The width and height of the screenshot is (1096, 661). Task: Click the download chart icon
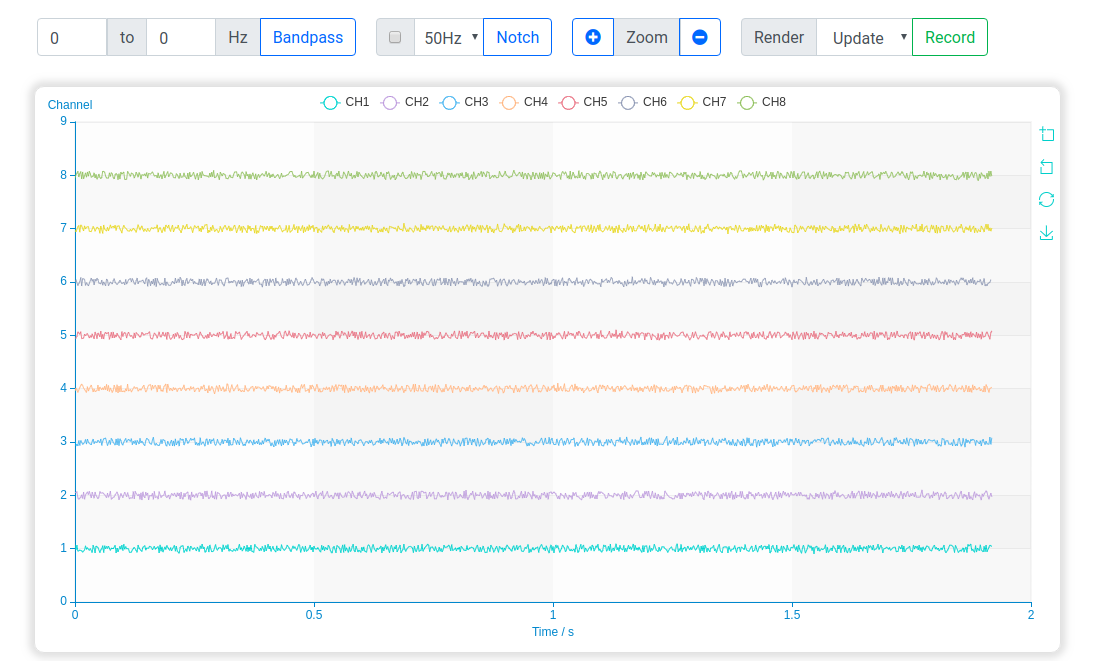[1046, 232]
